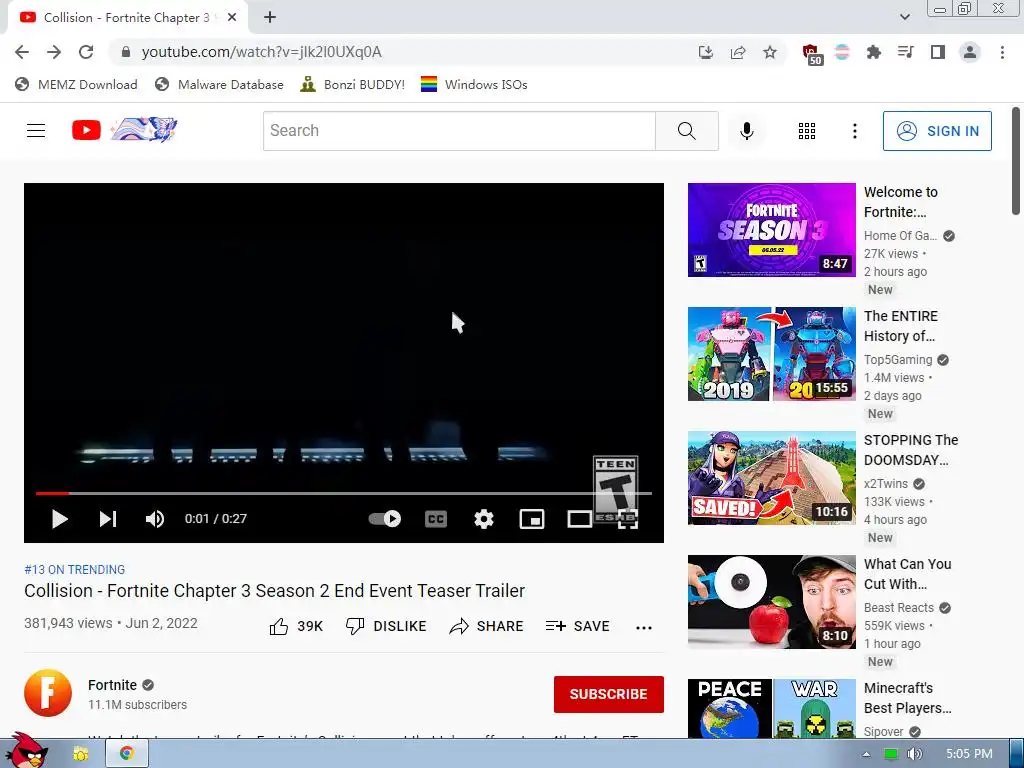Screen dimensions: 1024x768
Task: Show hidden tray icons arrow
Action: (867, 754)
